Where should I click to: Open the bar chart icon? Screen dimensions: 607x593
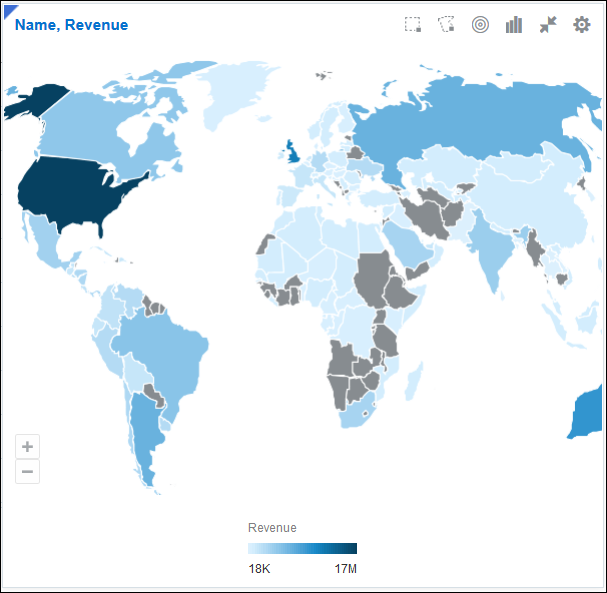point(514,25)
